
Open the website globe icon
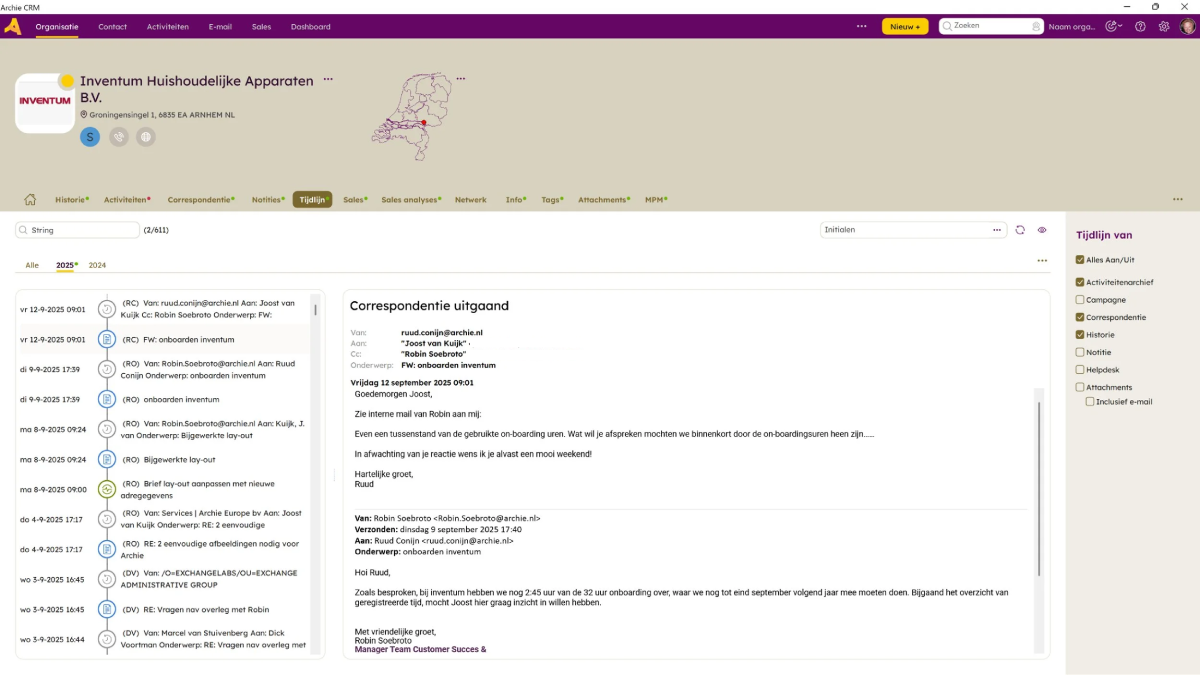point(146,137)
